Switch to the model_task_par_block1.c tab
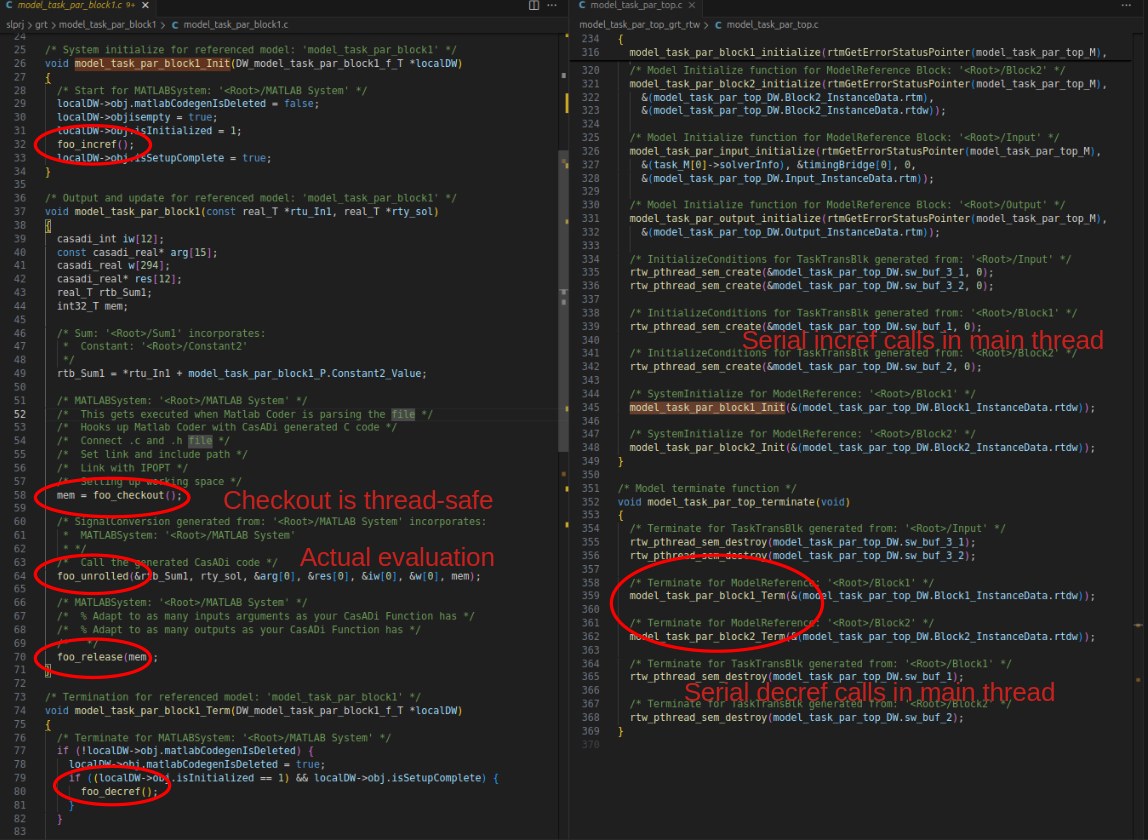The image size is (1148, 840). [70, 6]
